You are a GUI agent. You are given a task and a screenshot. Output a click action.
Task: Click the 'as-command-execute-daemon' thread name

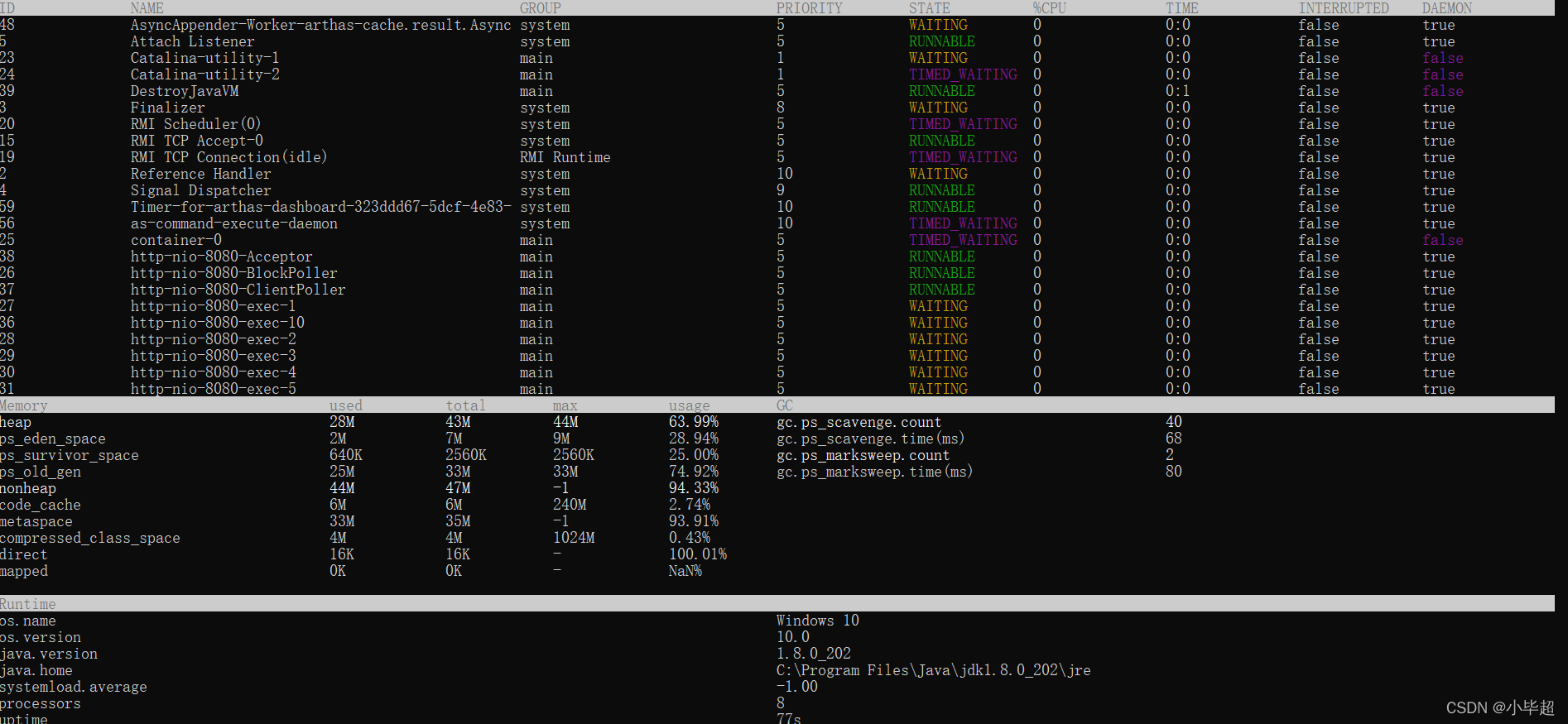coord(234,223)
